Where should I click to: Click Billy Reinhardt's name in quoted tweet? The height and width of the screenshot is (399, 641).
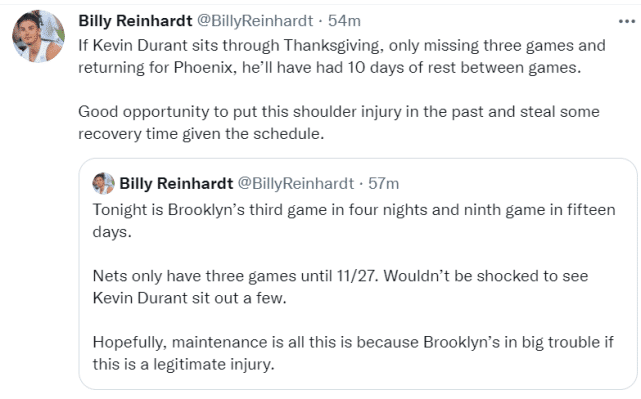[176, 184]
